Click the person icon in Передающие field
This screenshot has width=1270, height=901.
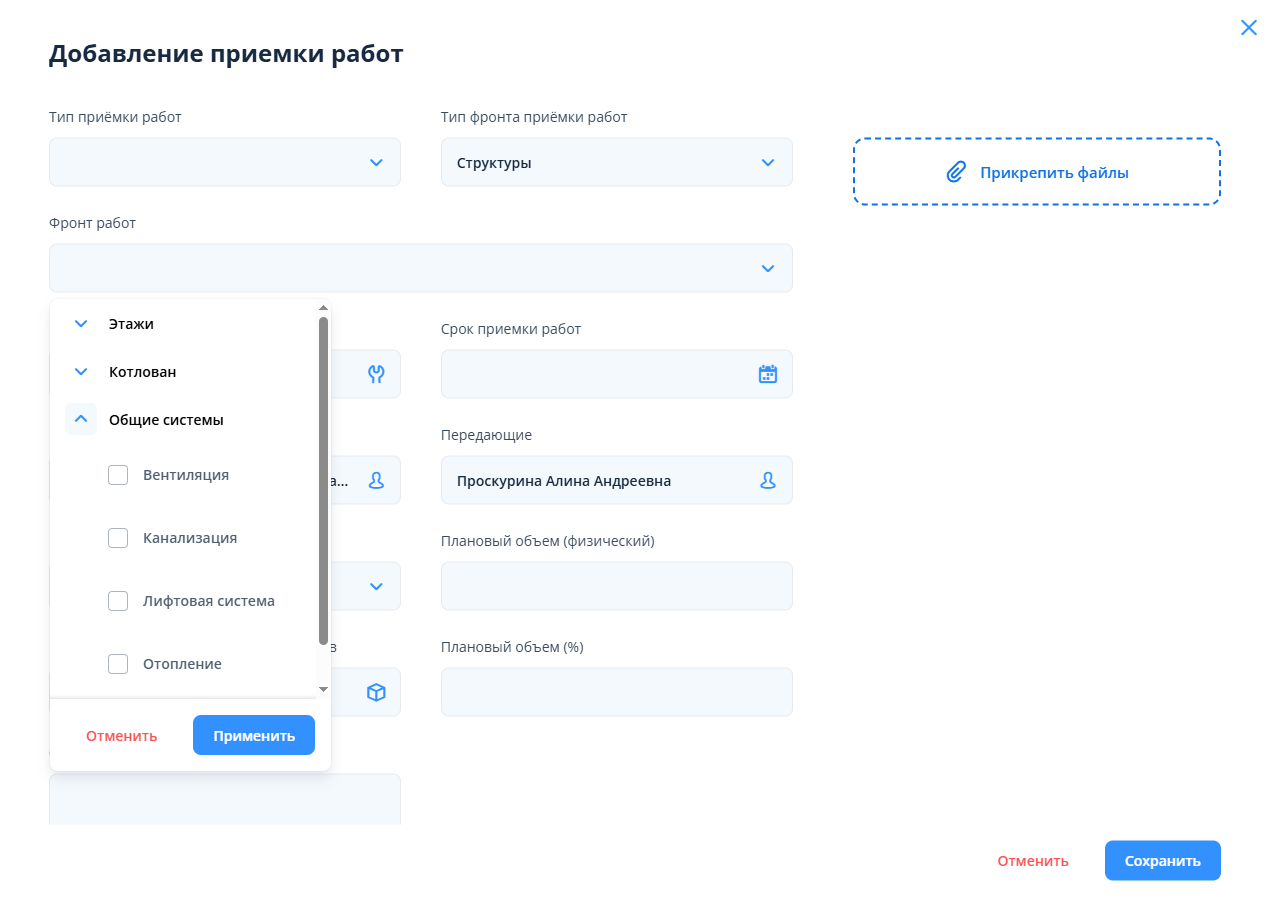(x=767, y=481)
